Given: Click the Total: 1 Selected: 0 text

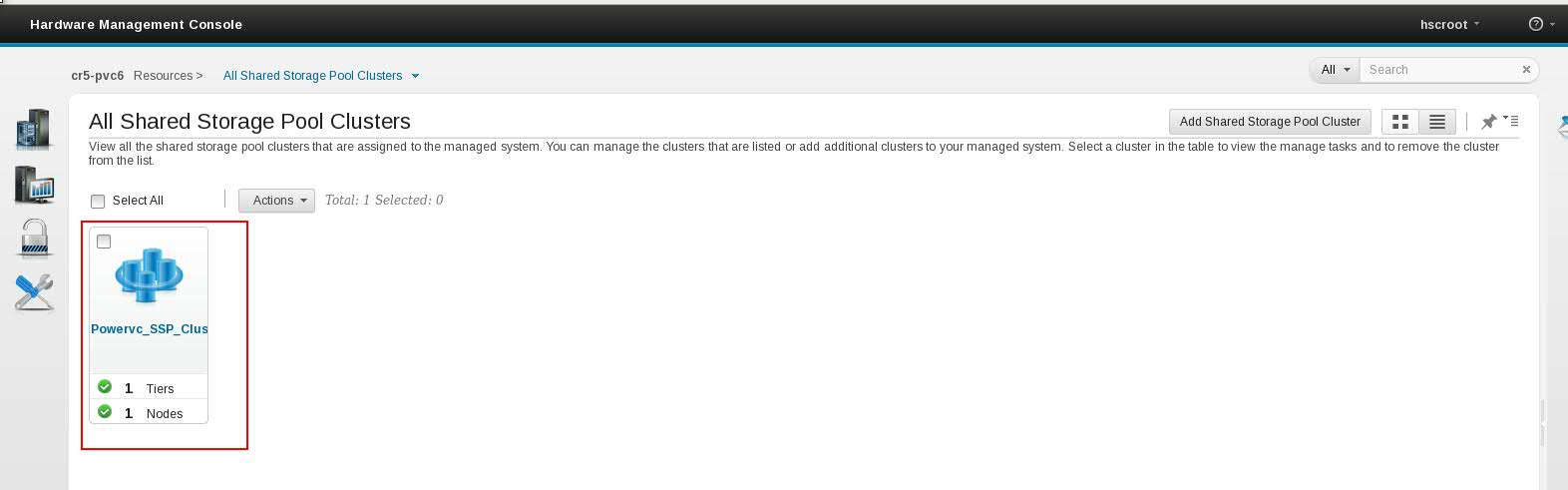Looking at the screenshot, I should [x=384, y=201].
